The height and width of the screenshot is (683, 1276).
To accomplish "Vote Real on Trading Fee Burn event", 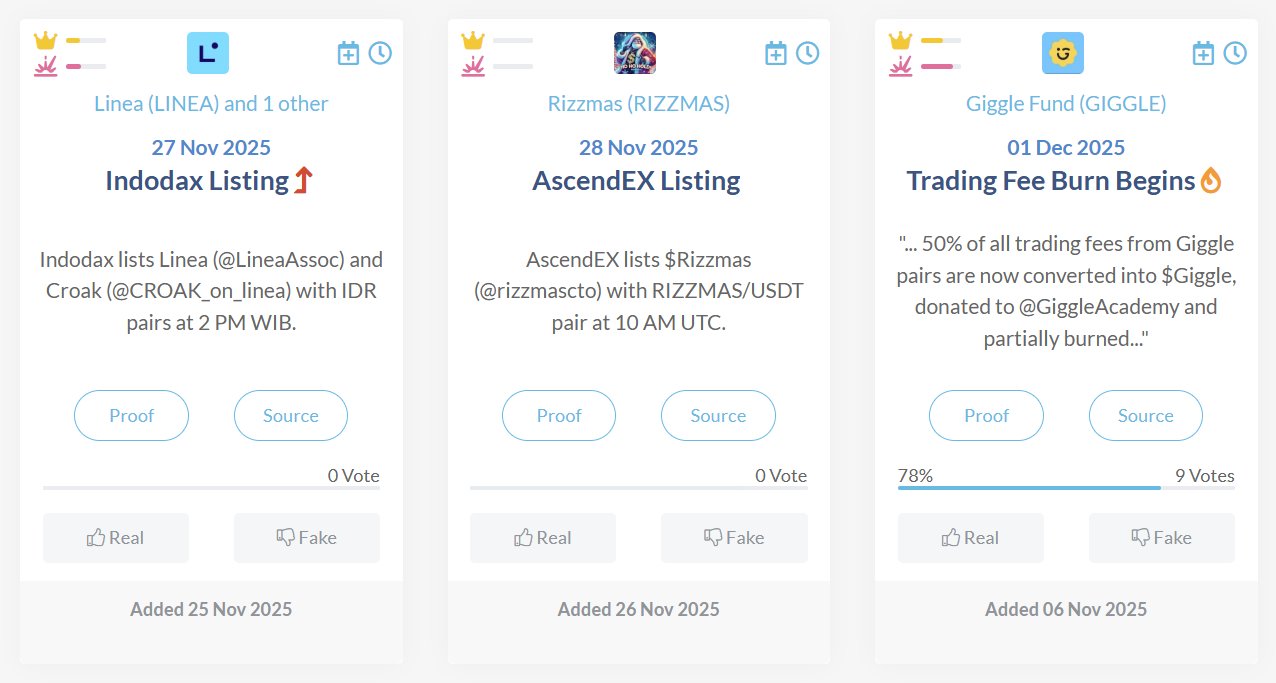I will click(x=970, y=538).
